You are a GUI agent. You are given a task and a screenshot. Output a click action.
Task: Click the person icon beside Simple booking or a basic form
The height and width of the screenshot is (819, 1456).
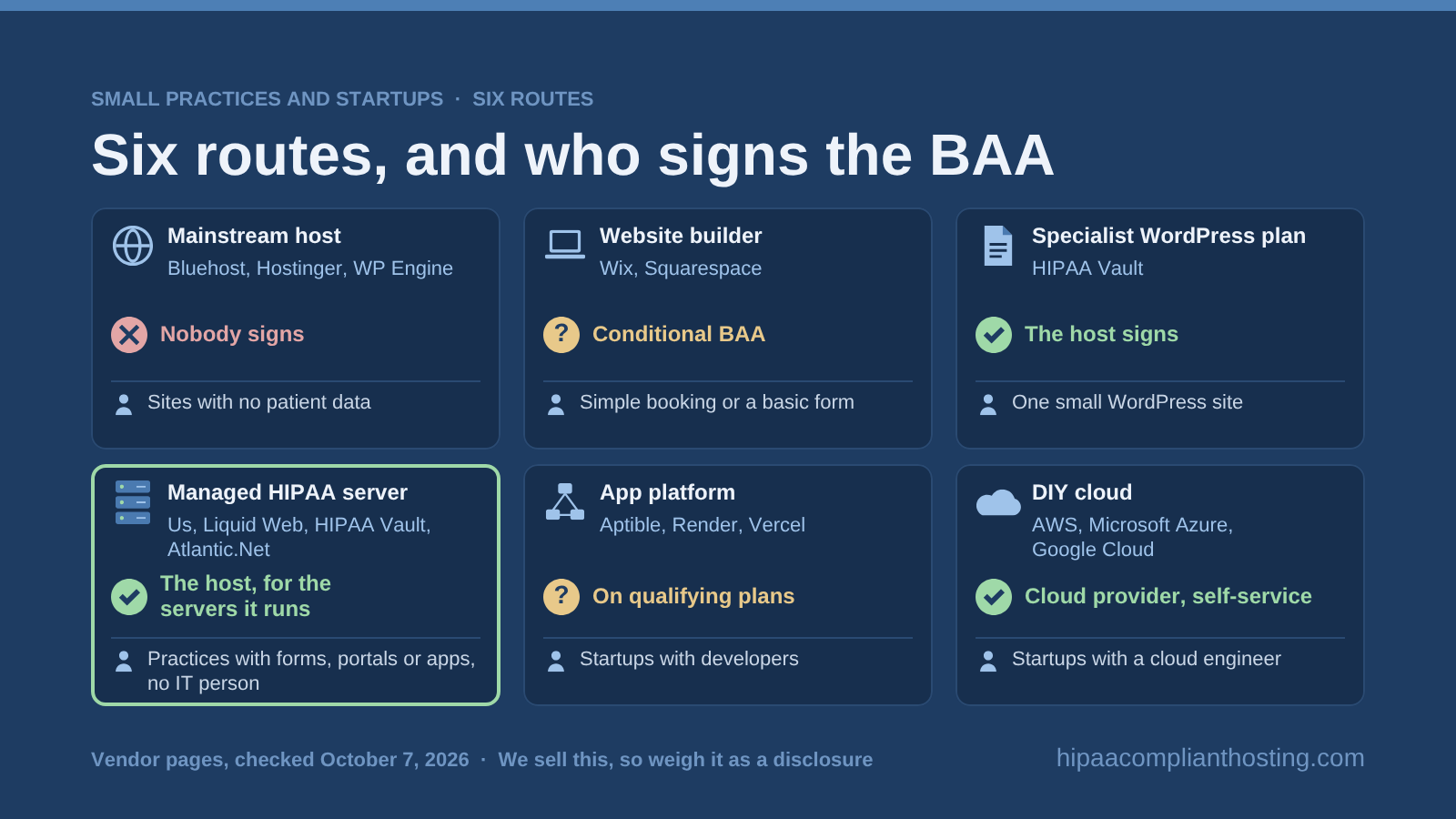point(556,404)
